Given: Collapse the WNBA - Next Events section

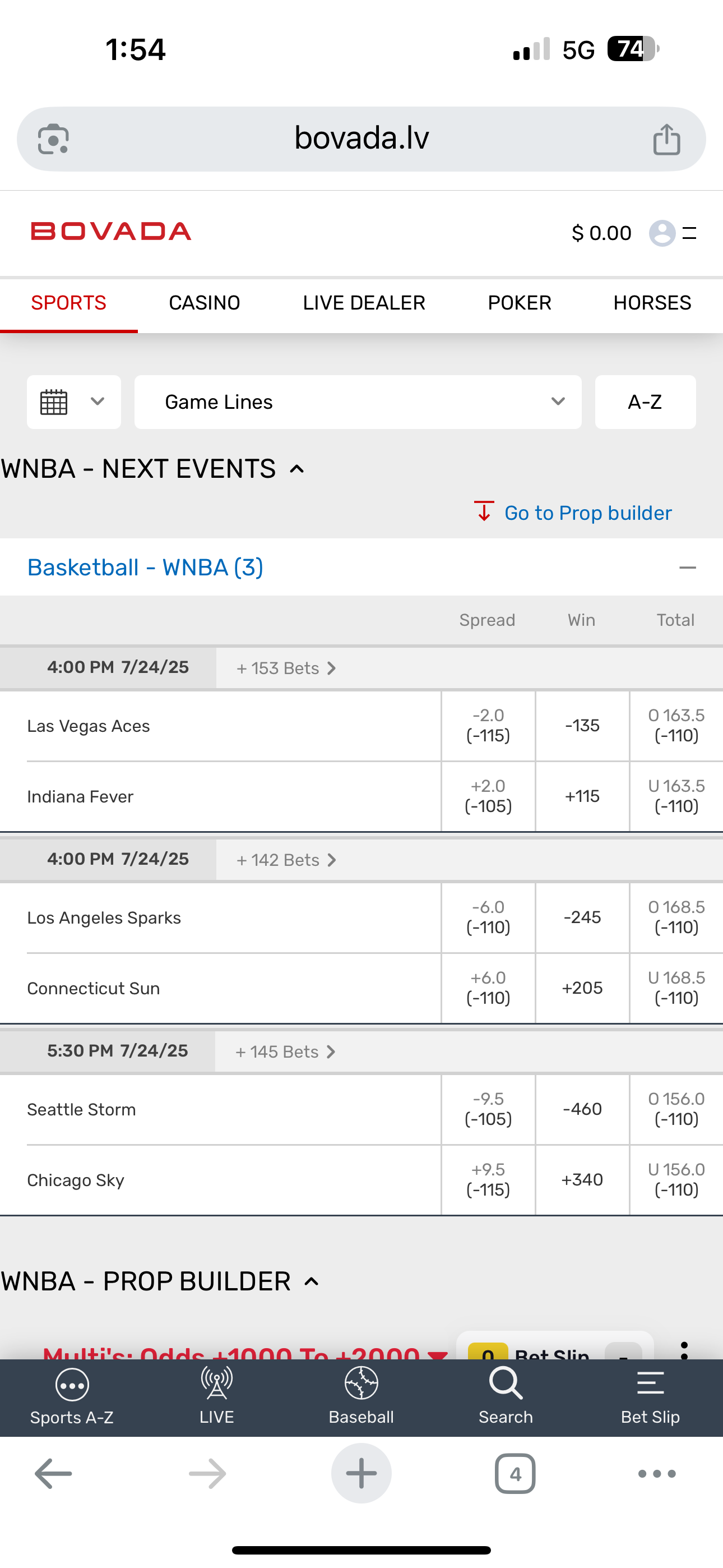Looking at the screenshot, I should coord(297,469).
